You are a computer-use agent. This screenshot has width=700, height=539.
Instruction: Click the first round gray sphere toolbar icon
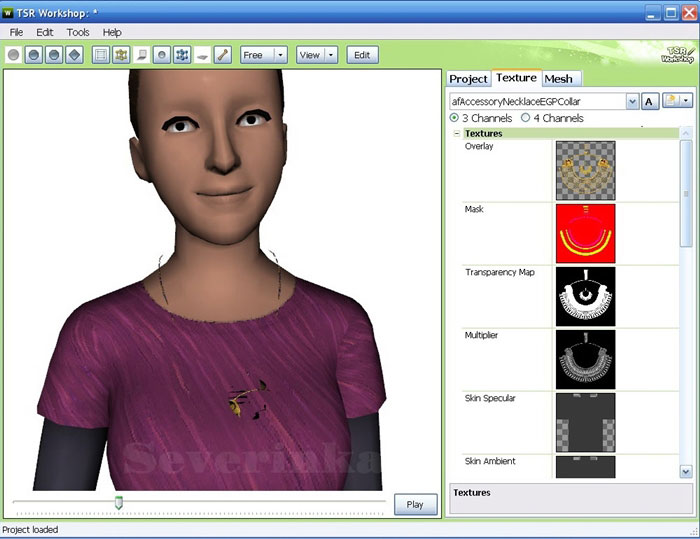(x=14, y=55)
